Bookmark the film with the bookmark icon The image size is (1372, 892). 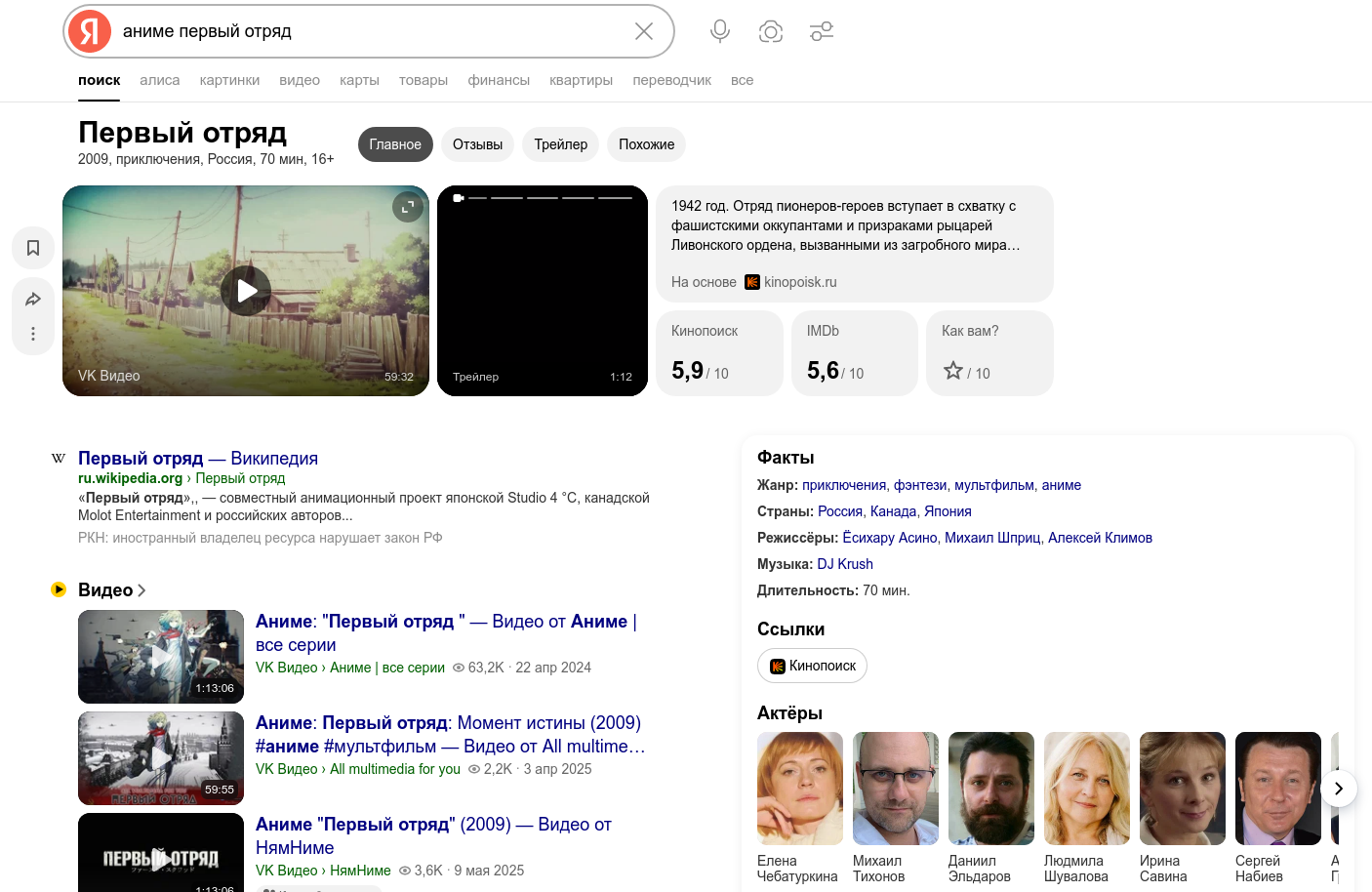click(x=33, y=248)
